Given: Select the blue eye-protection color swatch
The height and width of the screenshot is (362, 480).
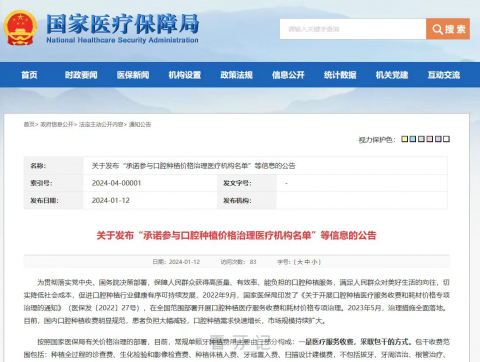Looking at the screenshot, I should tap(413, 139).
